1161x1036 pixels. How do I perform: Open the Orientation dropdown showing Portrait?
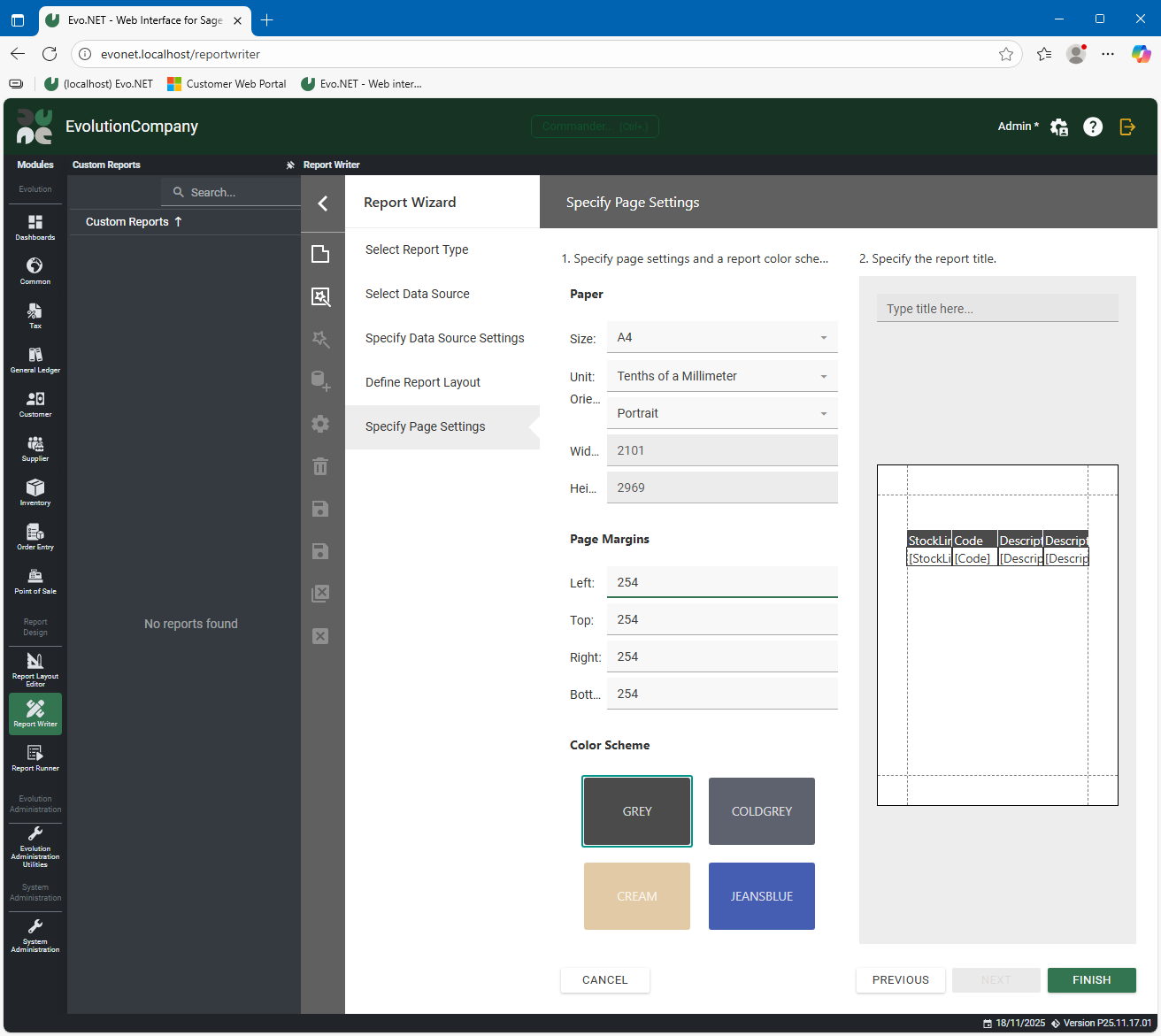tap(721, 413)
